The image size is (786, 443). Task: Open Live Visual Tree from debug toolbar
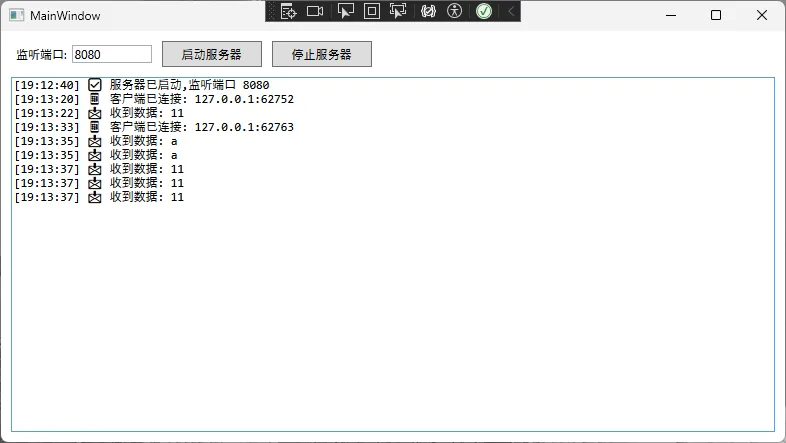coord(289,11)
